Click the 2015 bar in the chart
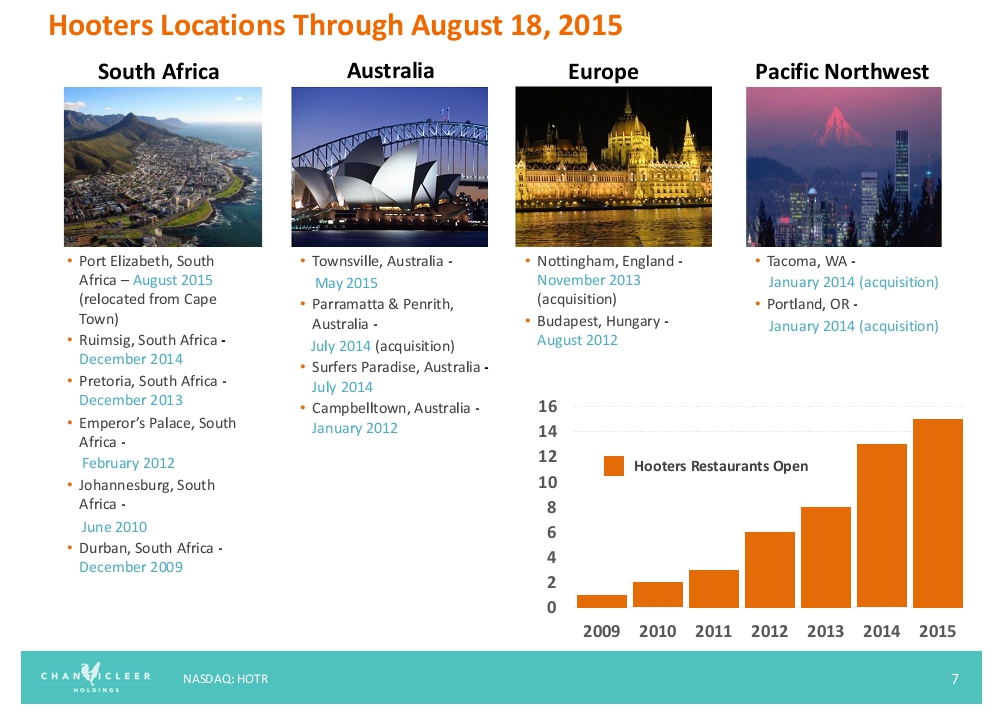 (937, 513)
